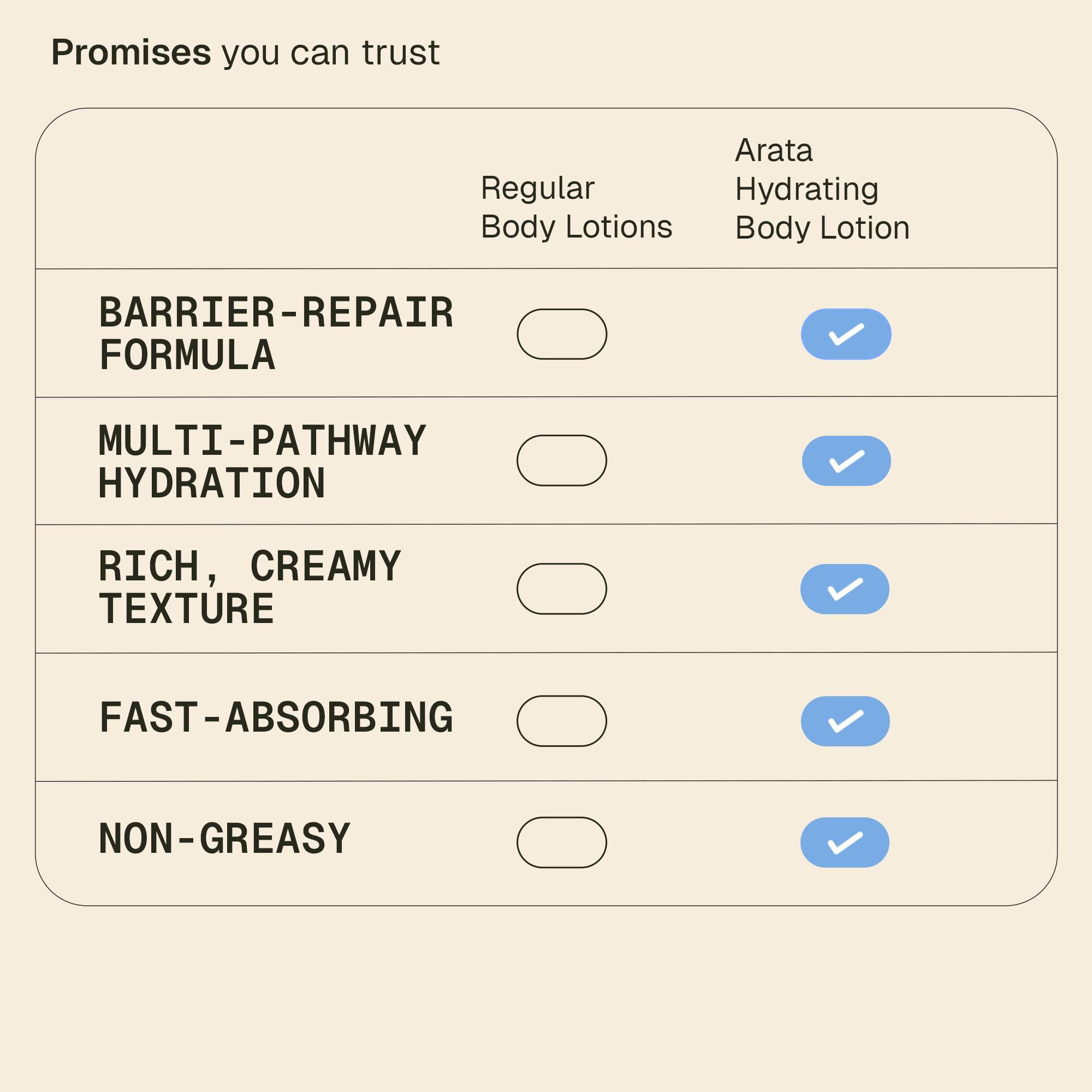Viewport: 1092px width, 1092px height.
Task: Toggle the empty pill for Barrier-Repair Formula
Action: [562, 334]
